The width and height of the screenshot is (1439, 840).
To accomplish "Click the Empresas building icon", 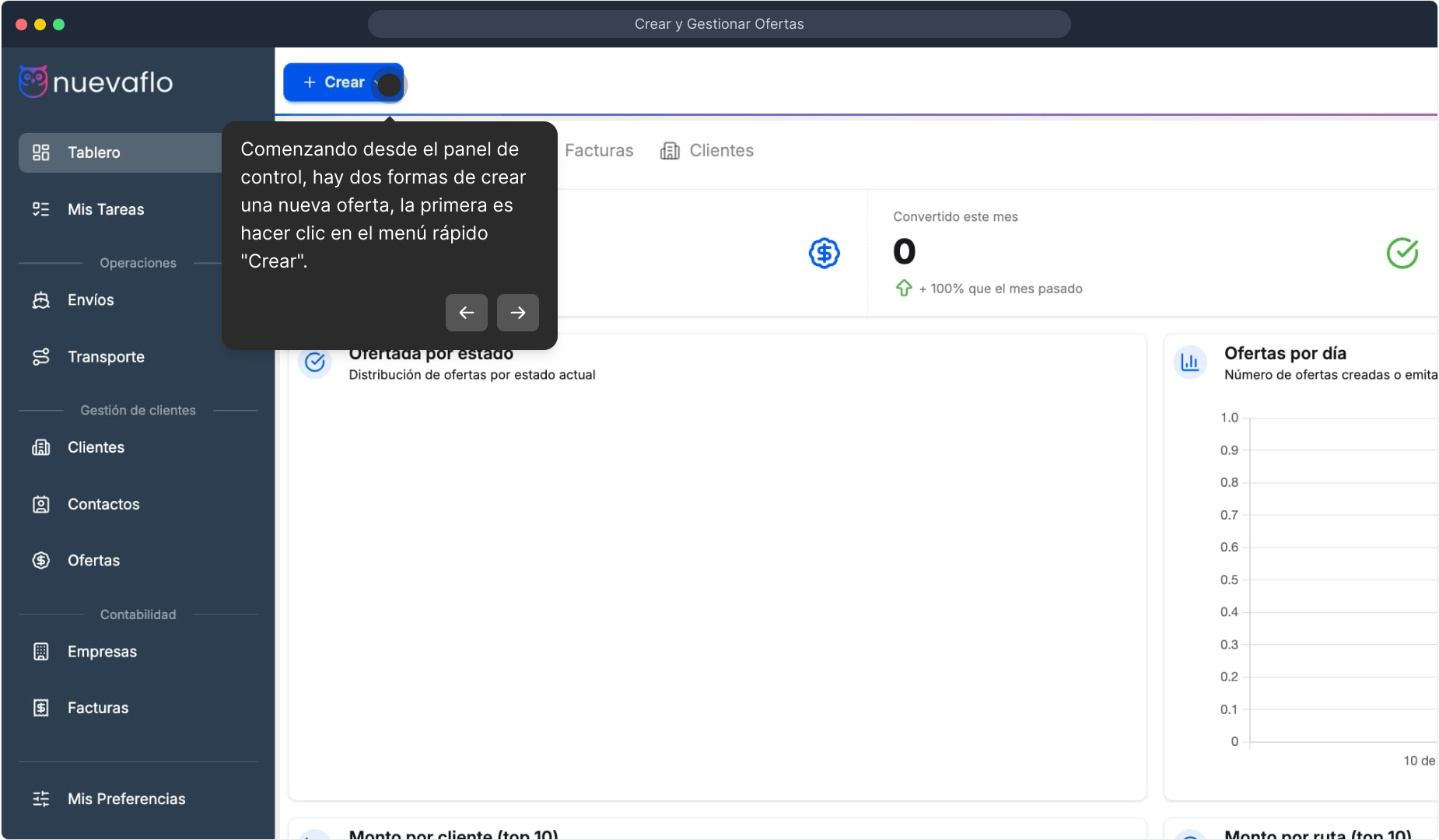I will point(41,652).
